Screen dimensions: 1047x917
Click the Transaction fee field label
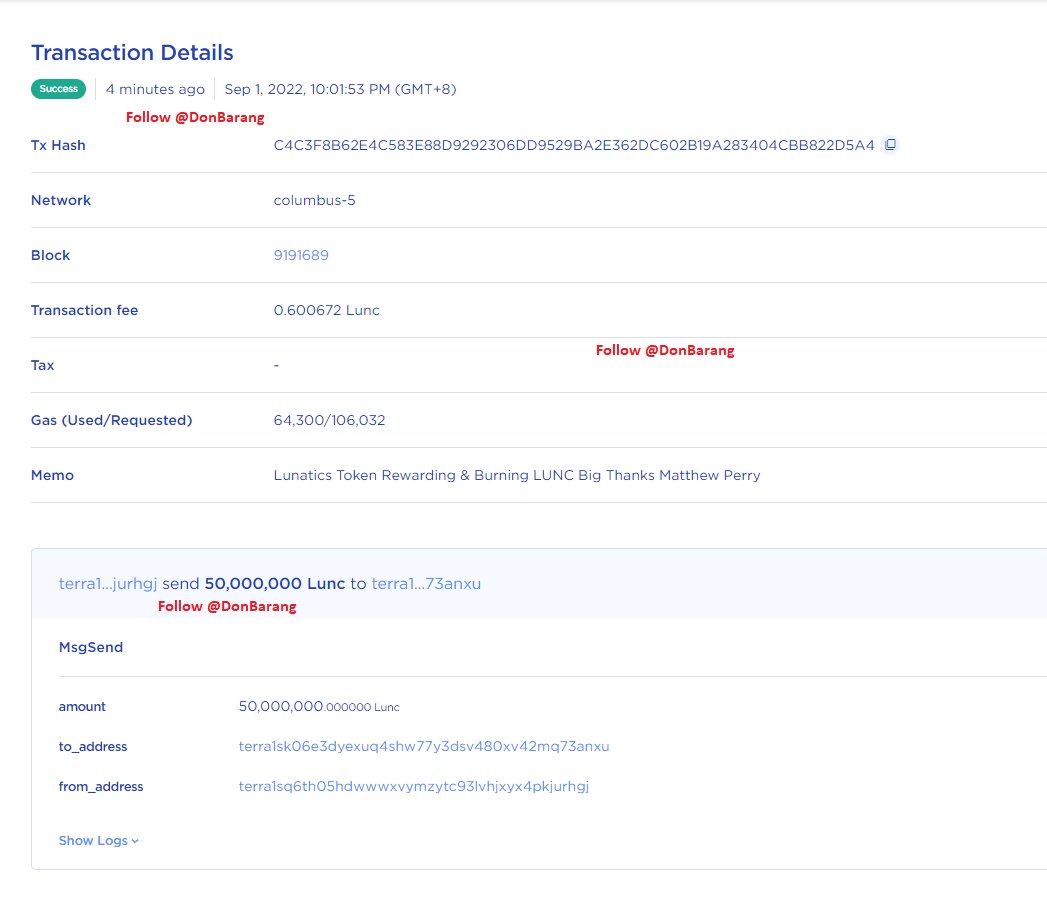point(84,310)
